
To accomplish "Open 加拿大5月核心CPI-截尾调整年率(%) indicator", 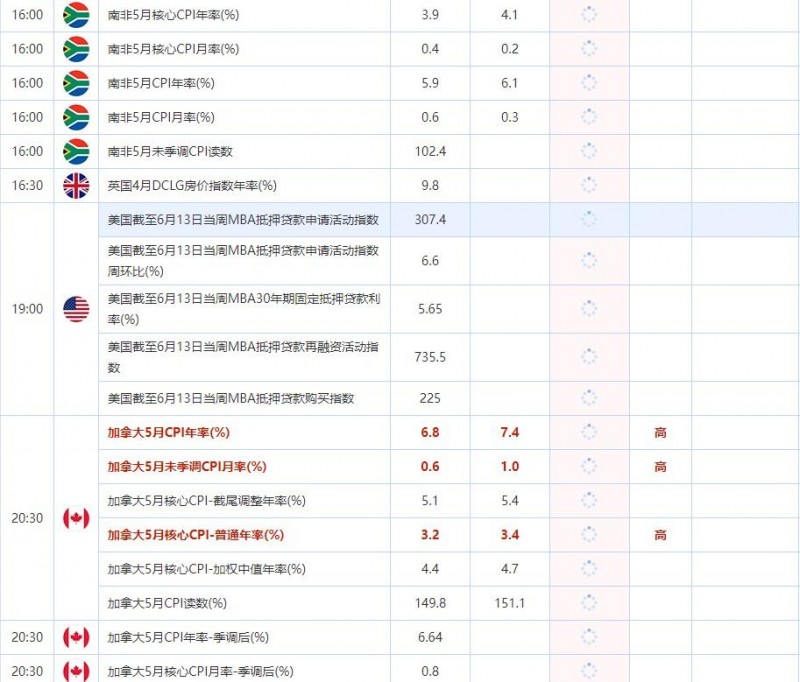I will [206, 501].
